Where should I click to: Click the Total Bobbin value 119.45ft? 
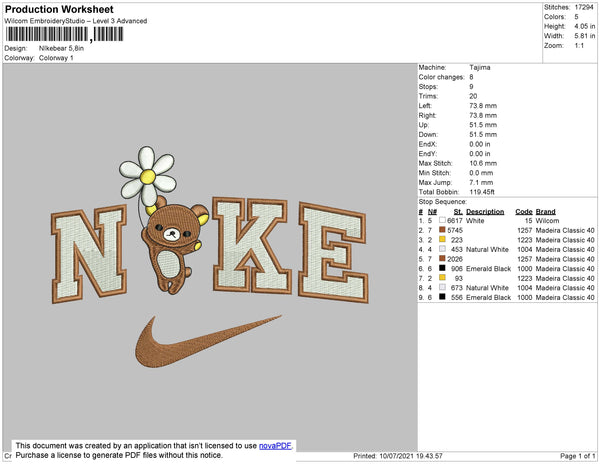[482, 192]
